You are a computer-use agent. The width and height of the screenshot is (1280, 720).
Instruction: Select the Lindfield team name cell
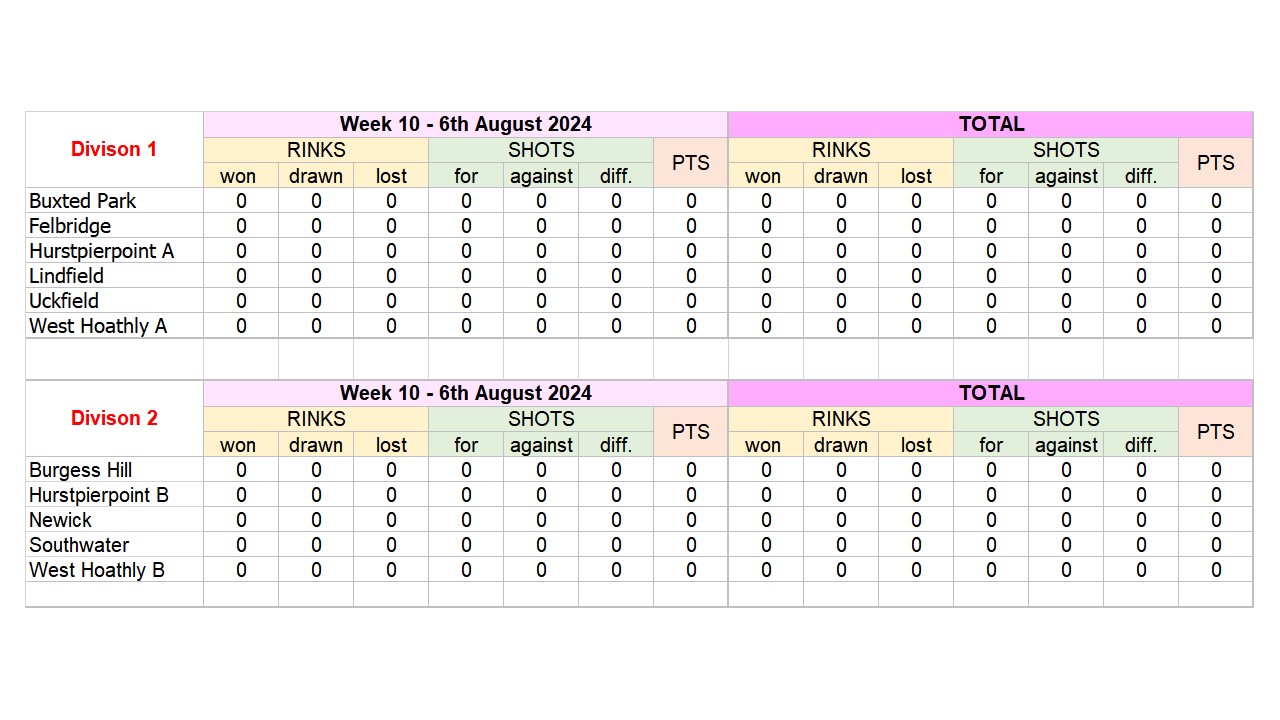114,276
